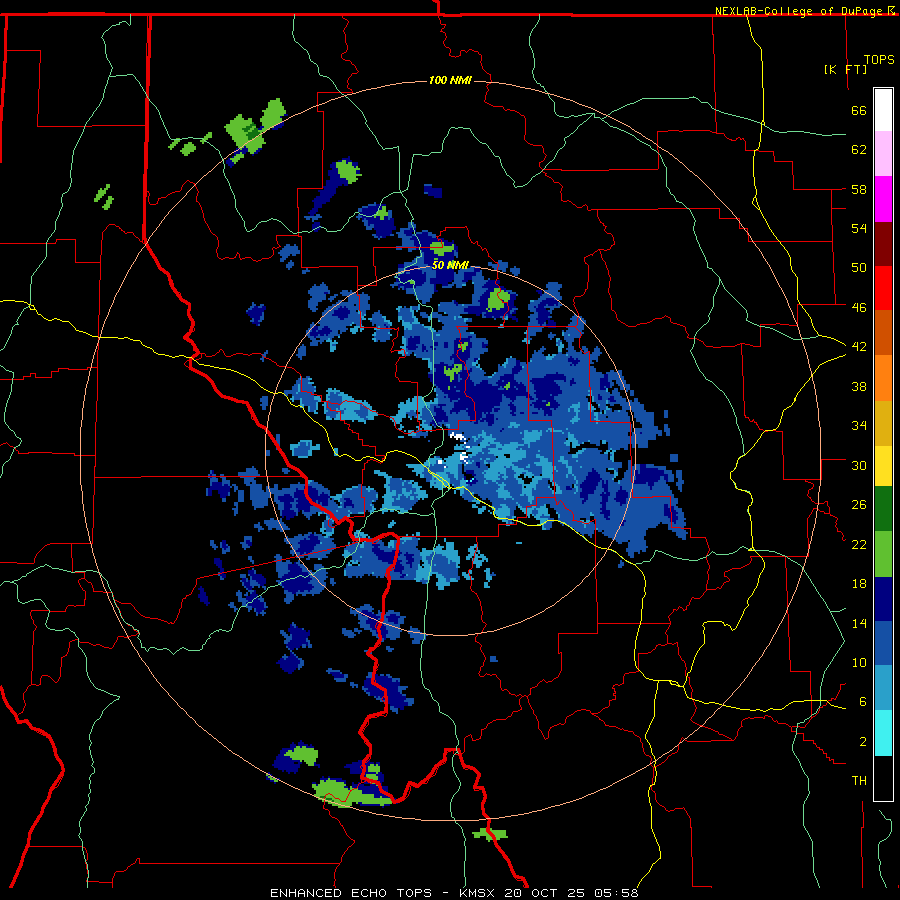Click the 22 legend value
This screenshot has width=900, height=900.
coord(859,544)
